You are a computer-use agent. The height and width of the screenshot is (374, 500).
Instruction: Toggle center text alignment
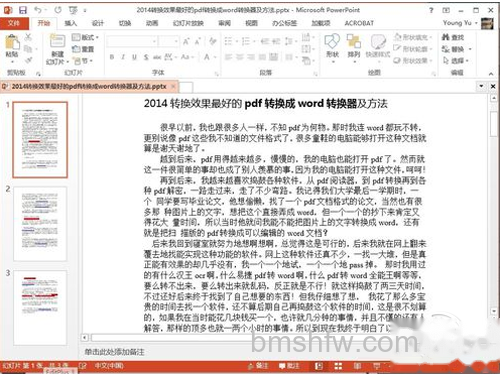[x=240, y=57]
